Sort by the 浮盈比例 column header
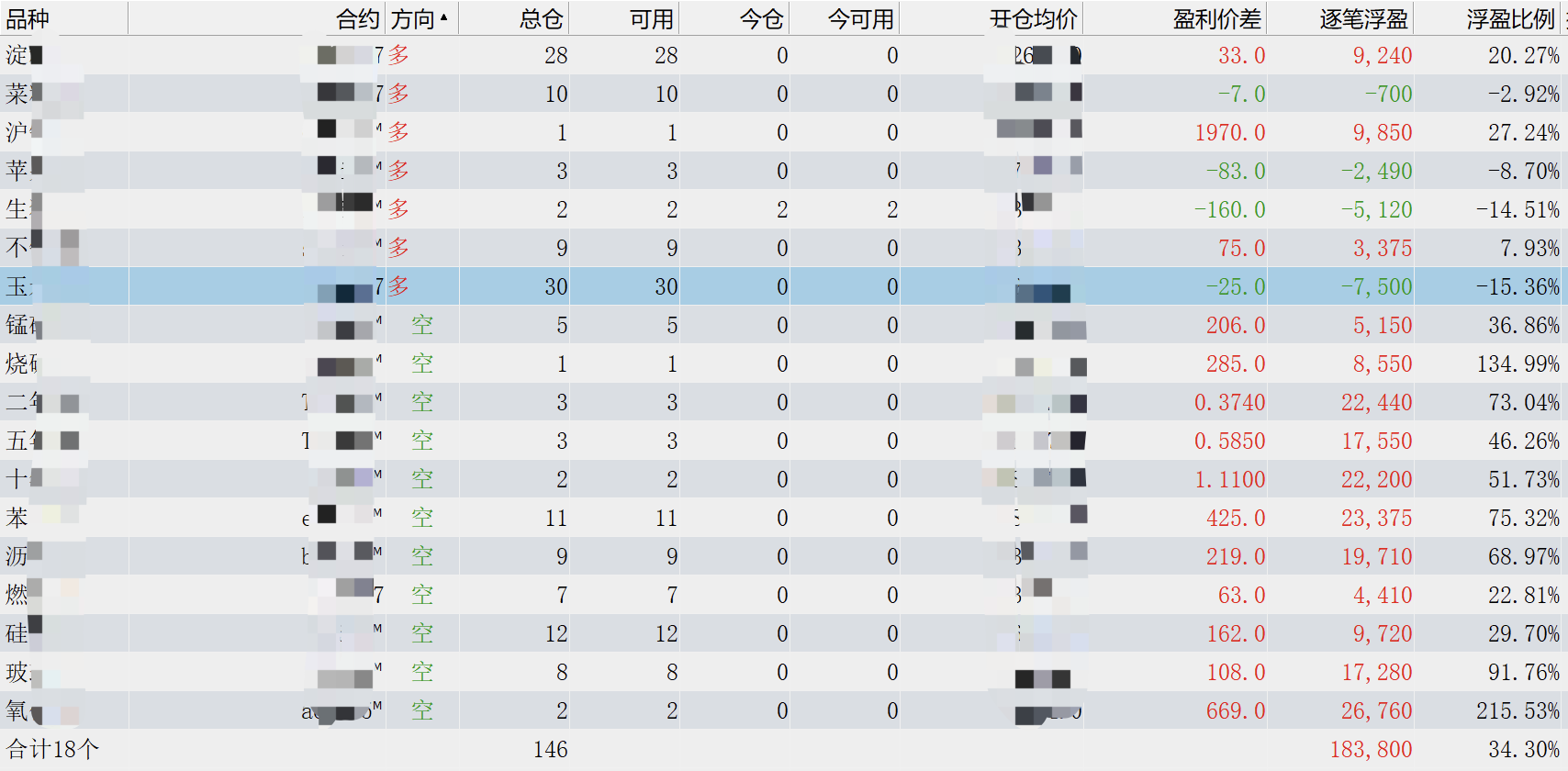The height and width of the screenshot is (771, 1568). [x=1510, y=18]
